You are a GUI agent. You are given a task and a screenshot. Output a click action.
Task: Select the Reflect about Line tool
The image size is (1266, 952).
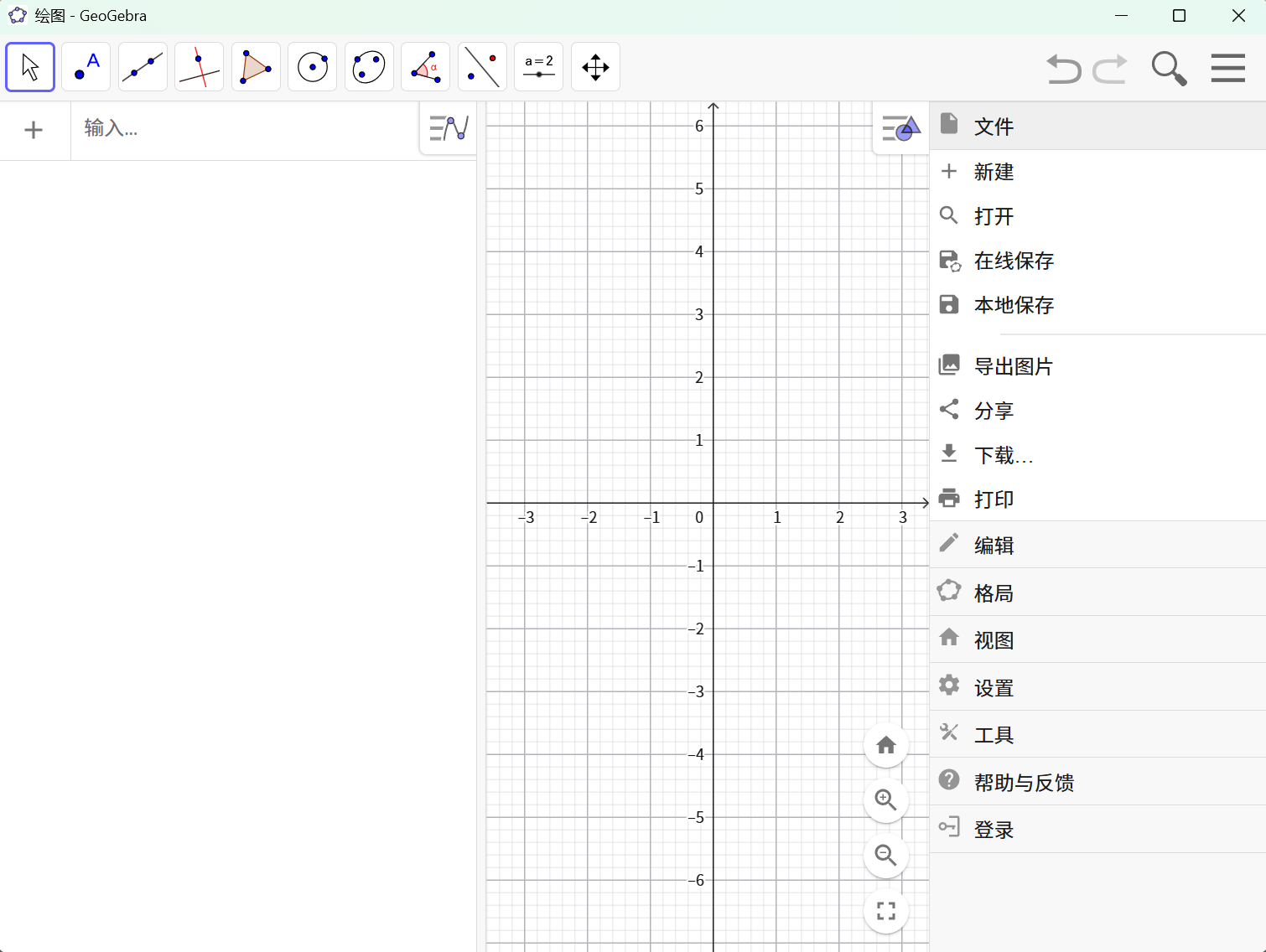[482, 66]
